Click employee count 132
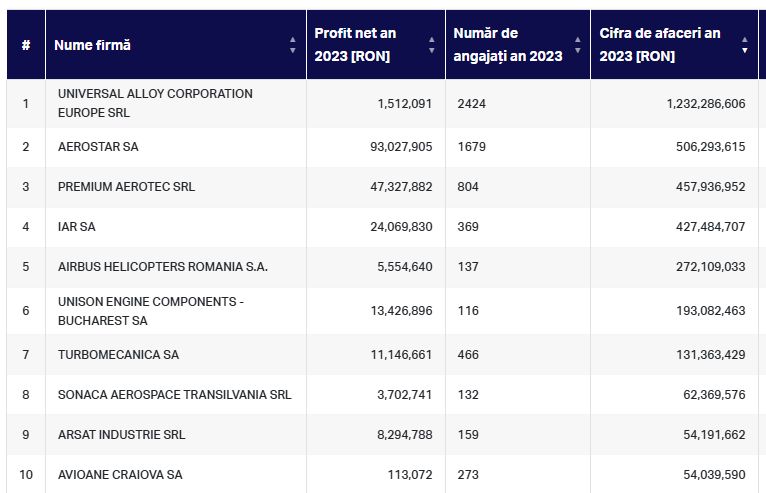The width and height of the screenshot is (766, 493). click(x=468, y=395)
